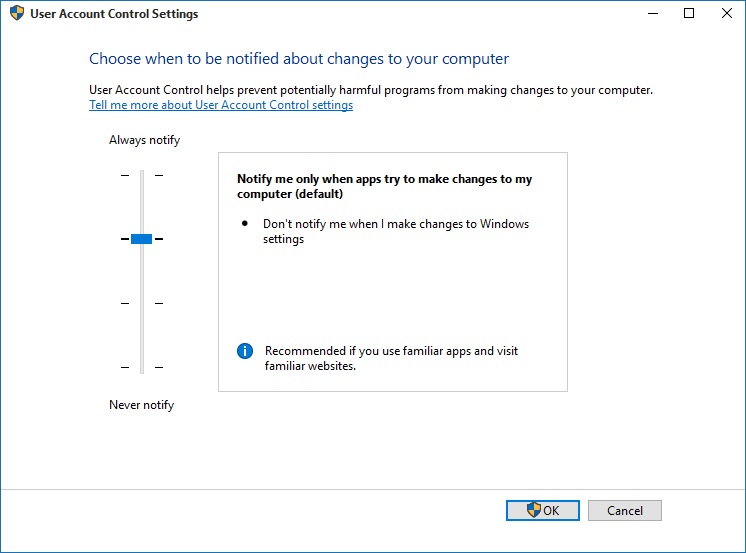Click the Never notify label below the slider

pos(142,405)
